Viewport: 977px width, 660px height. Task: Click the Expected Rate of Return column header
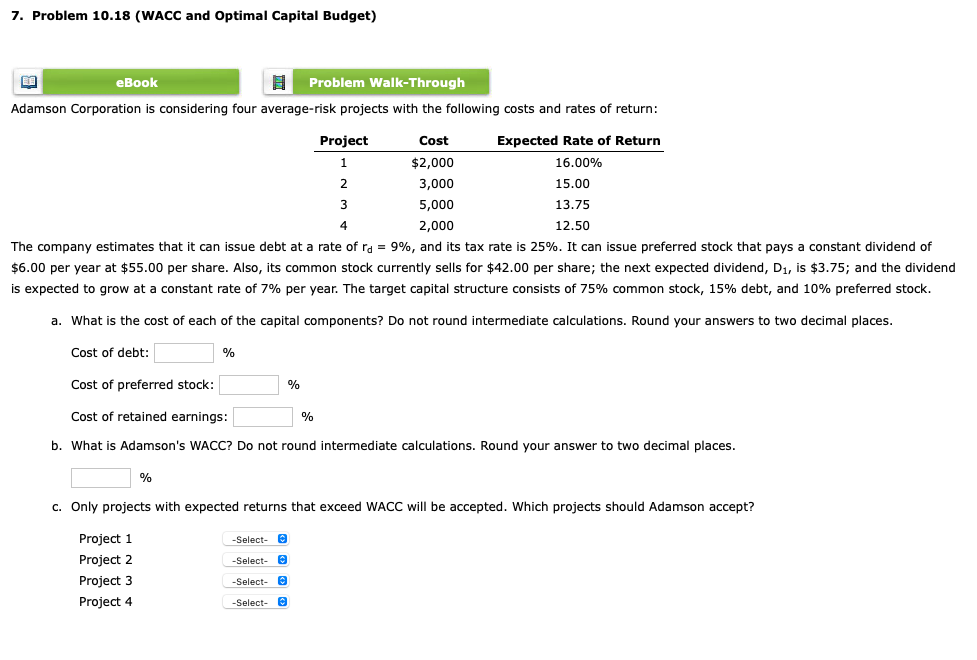(578, 140)
